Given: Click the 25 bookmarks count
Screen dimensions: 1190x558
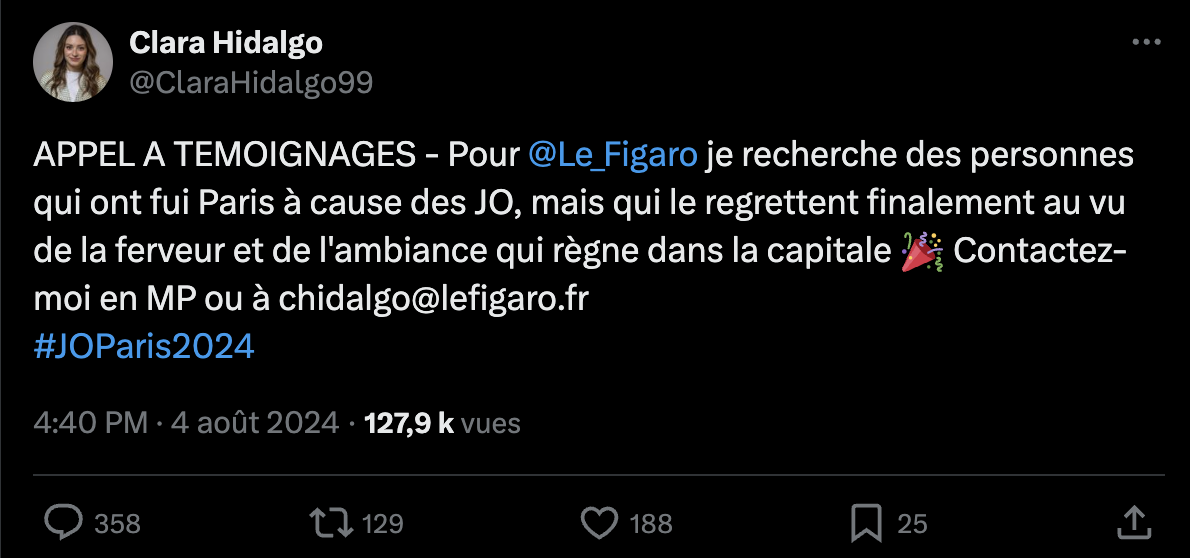Looking at the screenshot, I should [913, 524].
